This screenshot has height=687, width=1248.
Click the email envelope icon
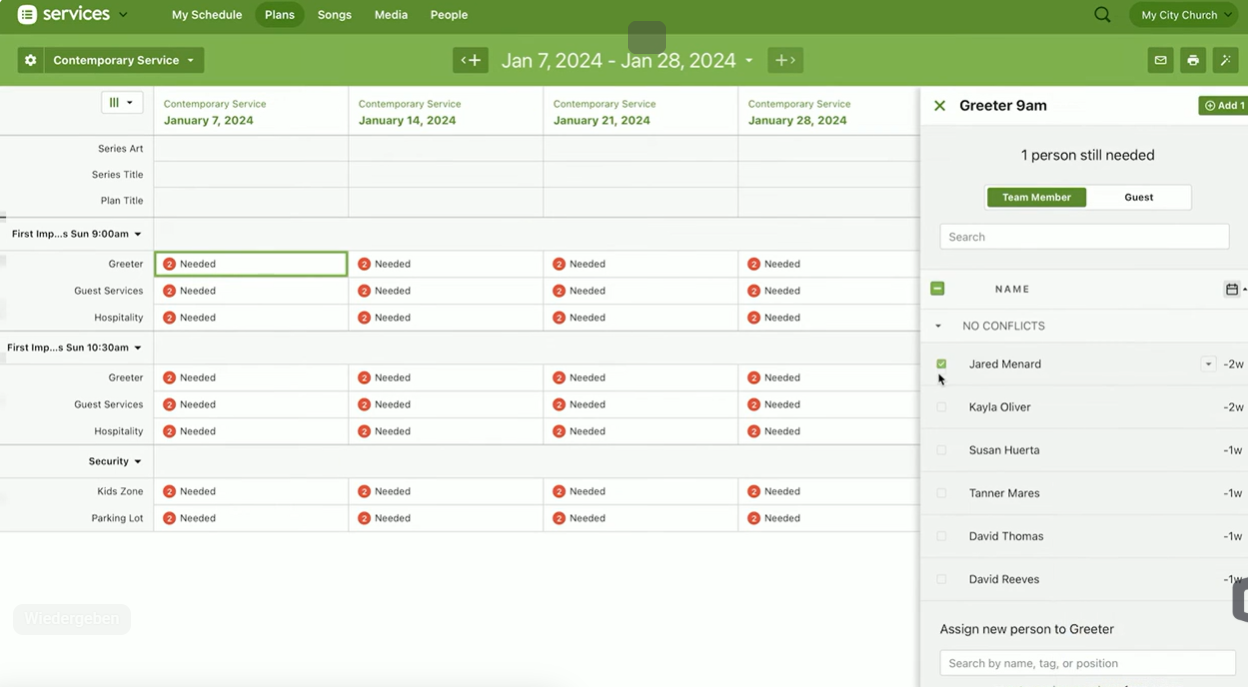[1160, 60]
